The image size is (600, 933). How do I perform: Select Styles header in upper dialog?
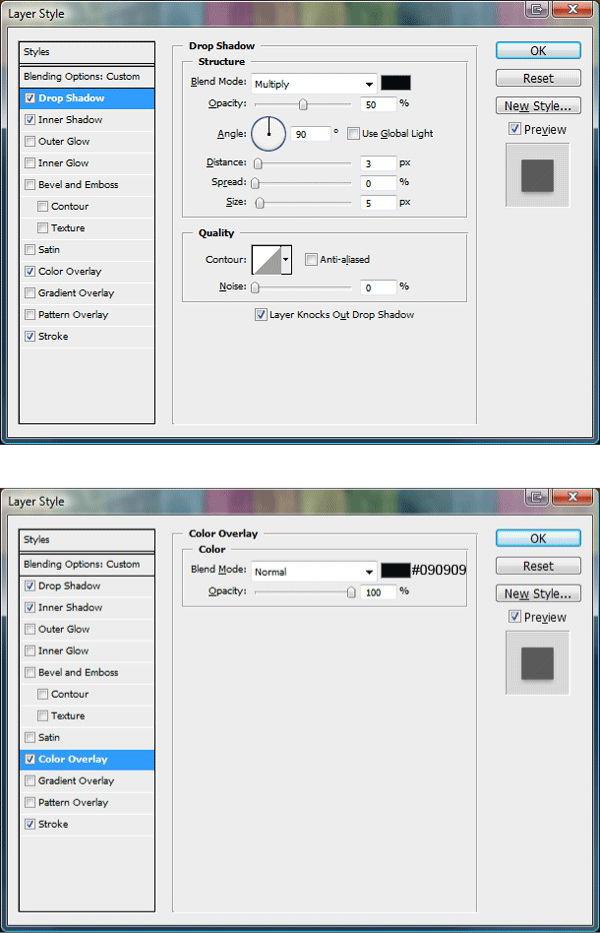pos(87,52)
